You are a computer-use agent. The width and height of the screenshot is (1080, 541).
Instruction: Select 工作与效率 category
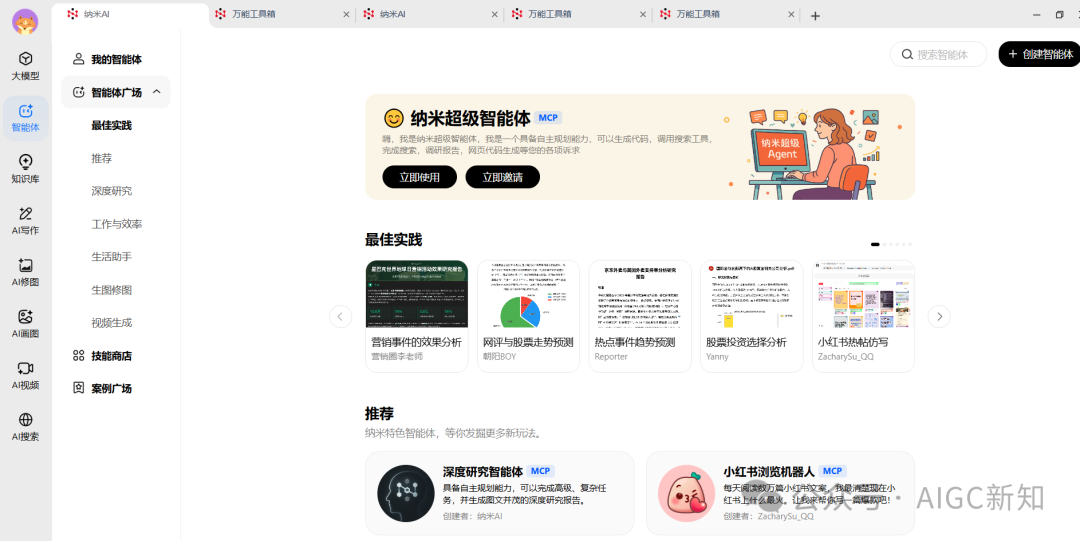pyautogui.click(x=116, y=224)
